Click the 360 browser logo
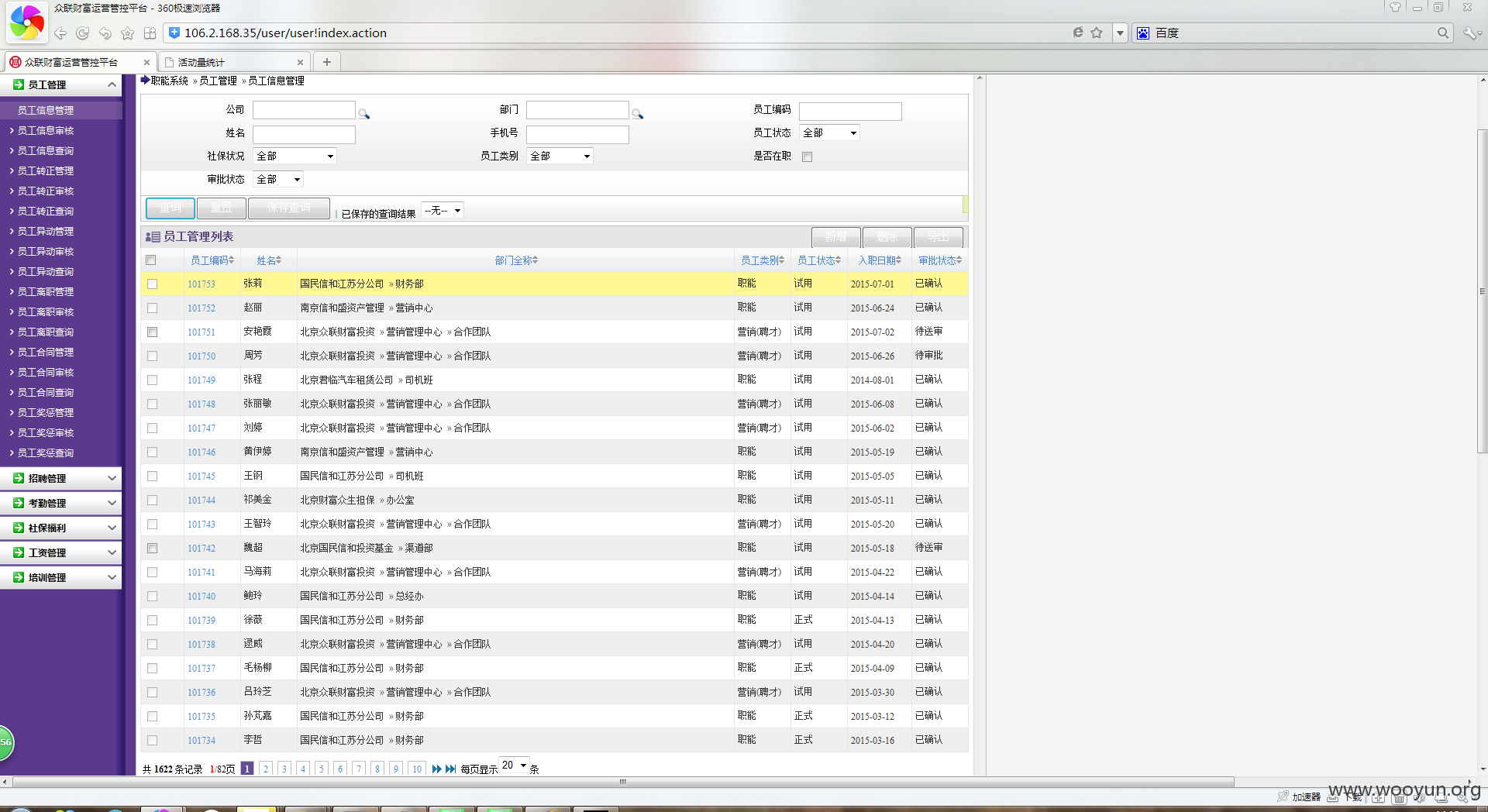 [26, 22]
